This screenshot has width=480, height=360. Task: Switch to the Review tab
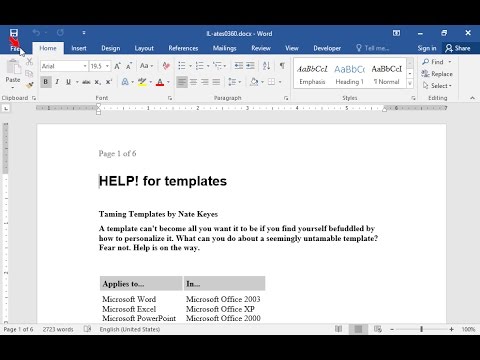[x=261, y=48]
